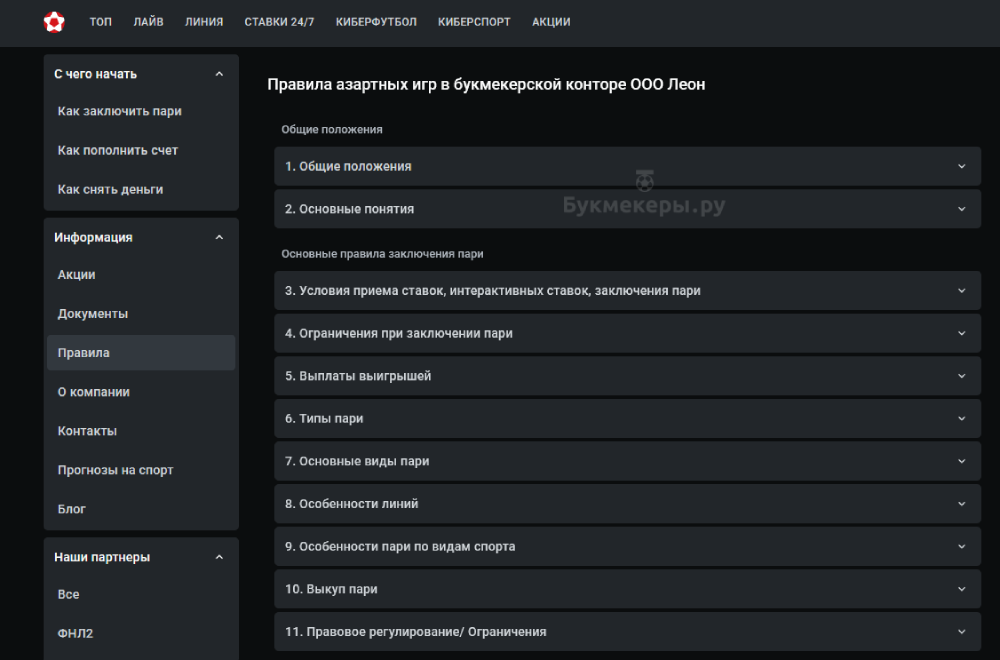Viewport: 1000px width, 660px height.
Task: Open the 'Блог' sidebar link
Action: pos(71,509)
